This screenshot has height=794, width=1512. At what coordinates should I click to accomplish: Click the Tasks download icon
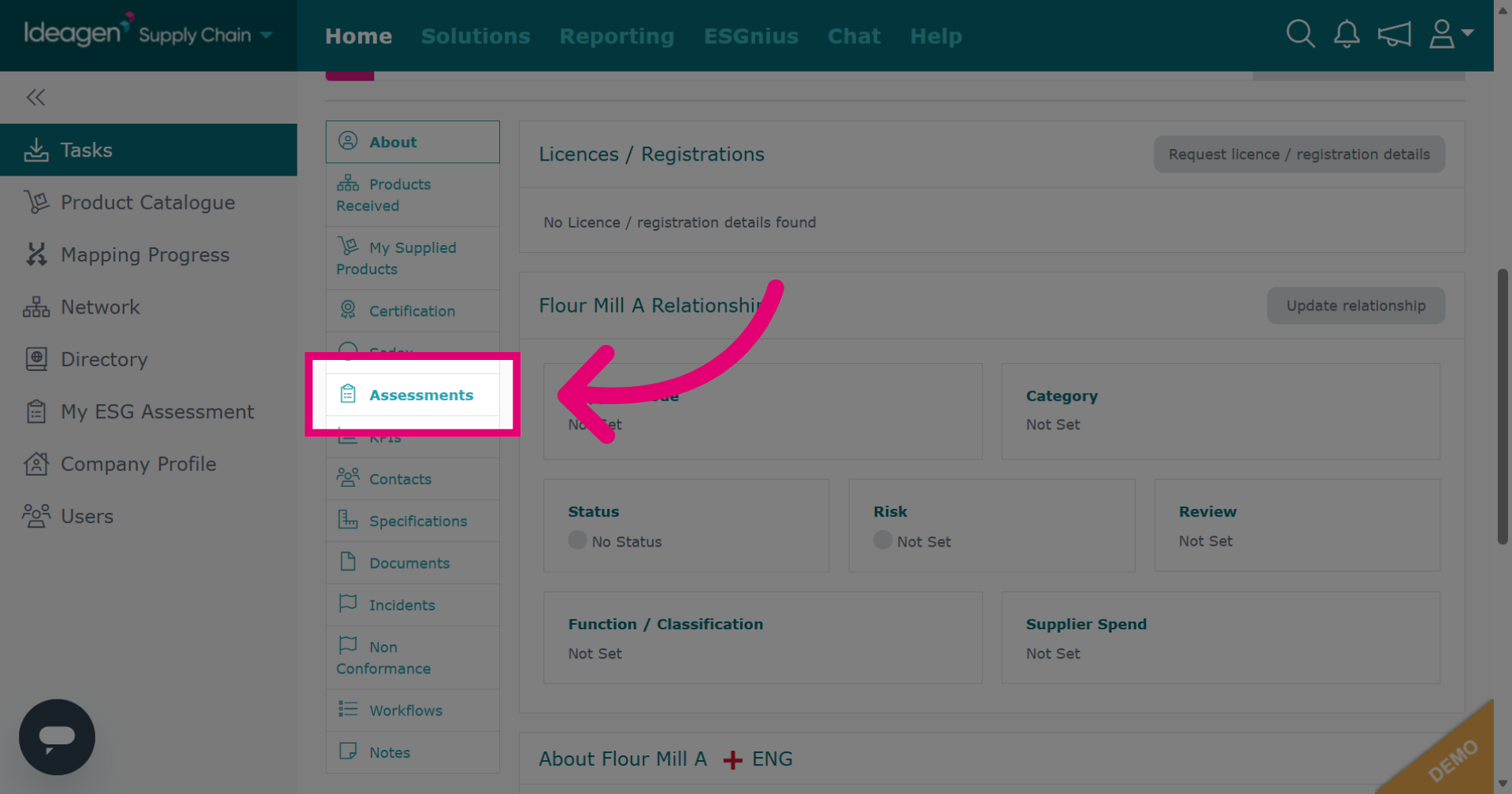tap(36, 150)
